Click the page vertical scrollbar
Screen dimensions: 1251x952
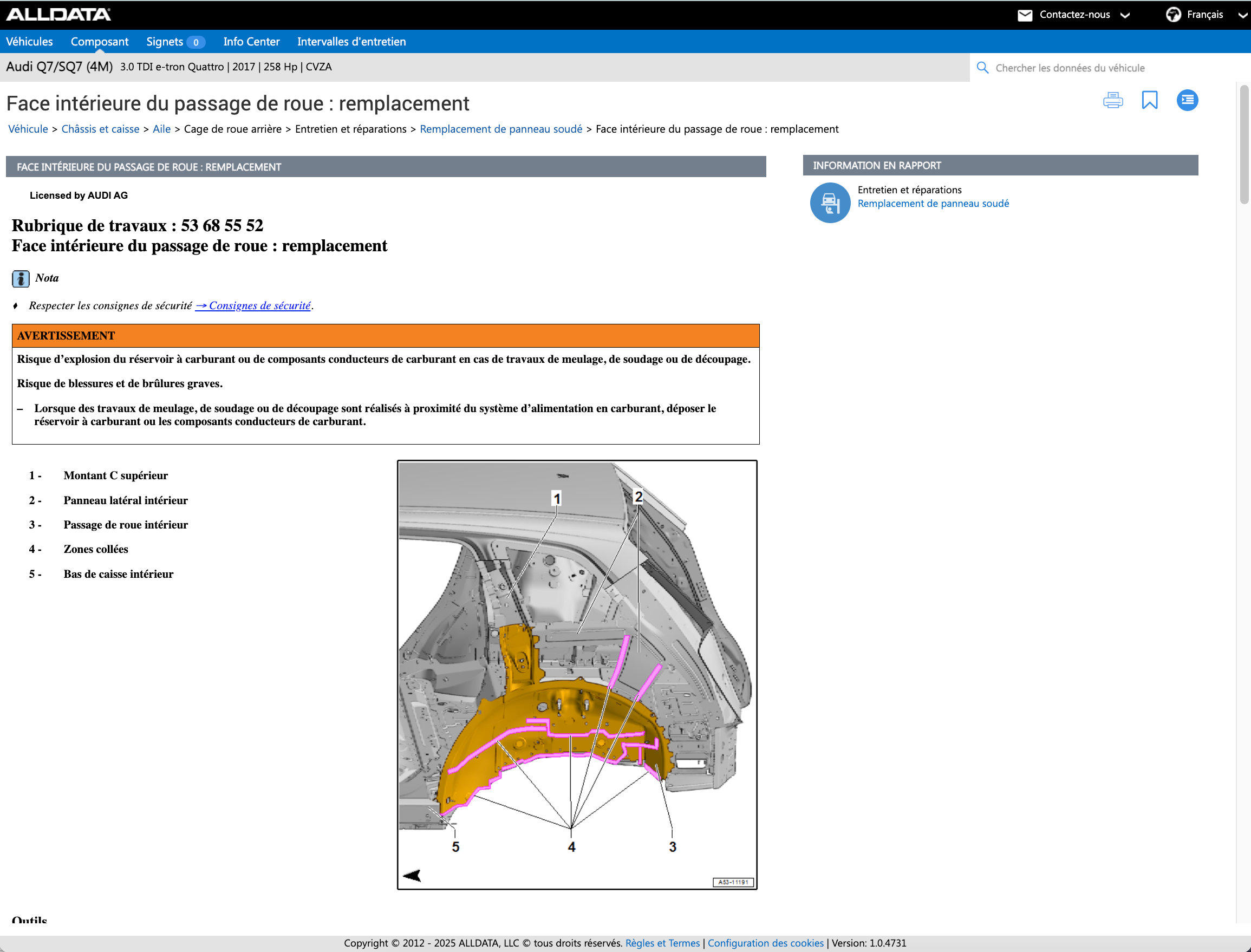(x=1244, y=144)
